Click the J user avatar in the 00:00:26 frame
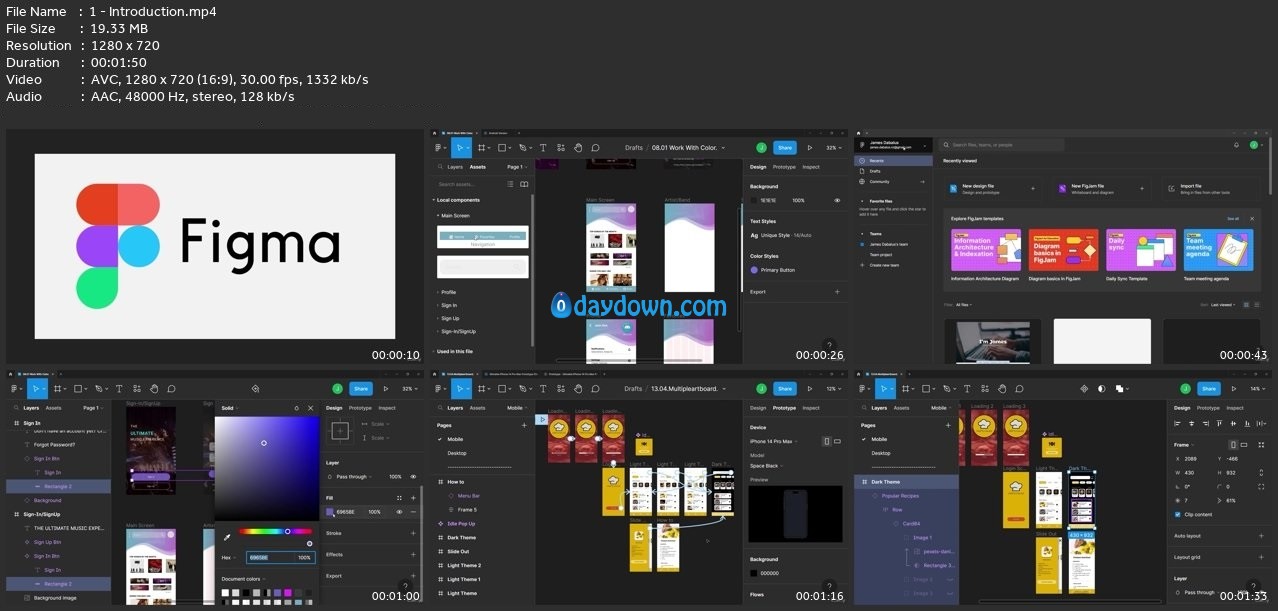This screenshot has width=1278, height=611. pyautogui.click(x=761, y=147)
